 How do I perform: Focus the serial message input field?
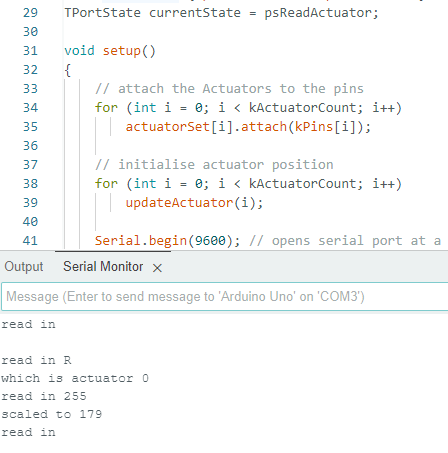(225, 297)
